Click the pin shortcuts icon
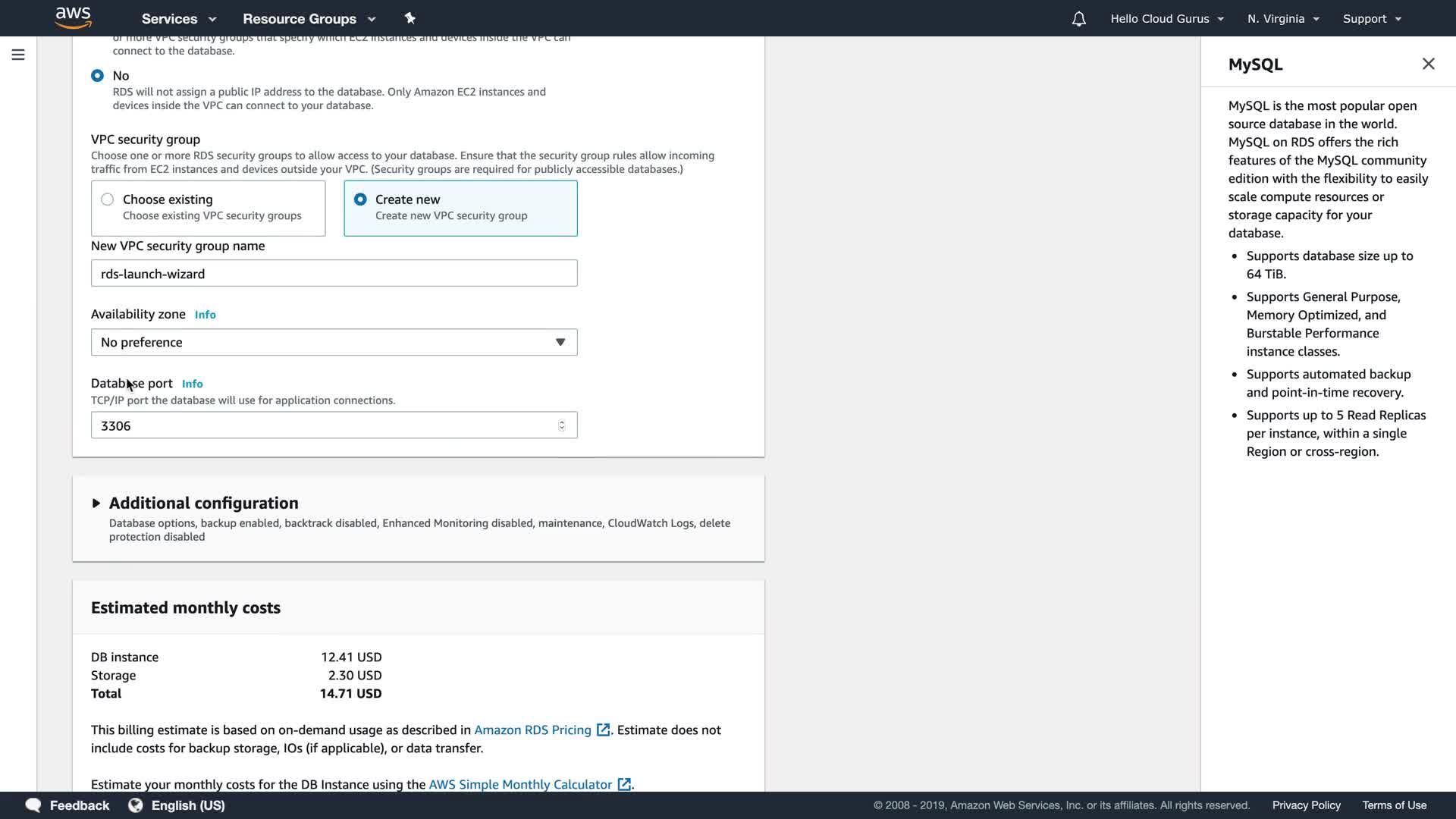 (x=410, y=18)
